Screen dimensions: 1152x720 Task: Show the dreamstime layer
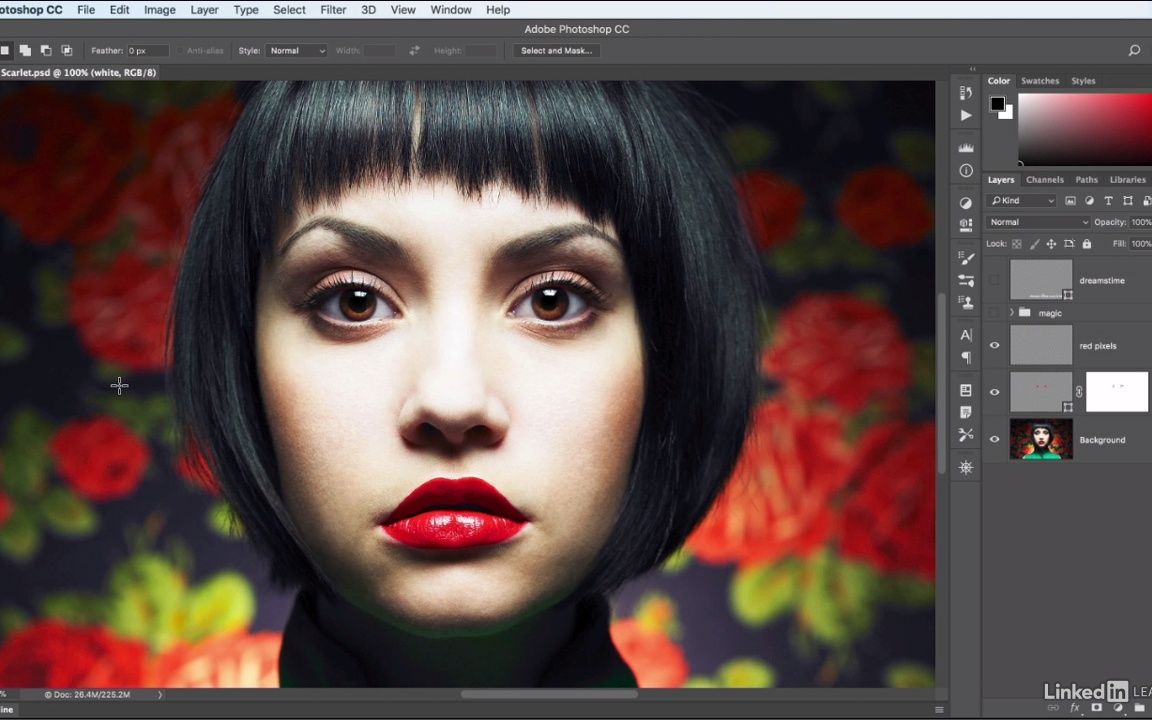tap(994, 281)
